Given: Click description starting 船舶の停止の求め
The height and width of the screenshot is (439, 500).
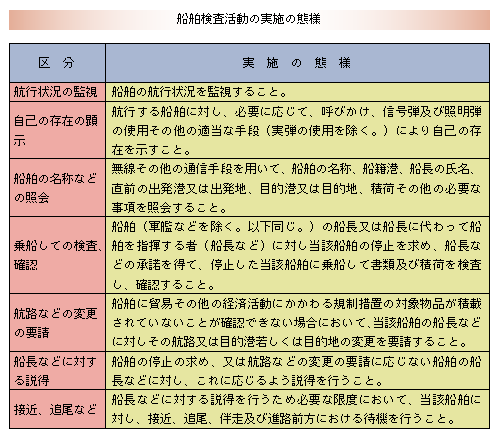Looking at the screenshot, I should pos(297,370).
